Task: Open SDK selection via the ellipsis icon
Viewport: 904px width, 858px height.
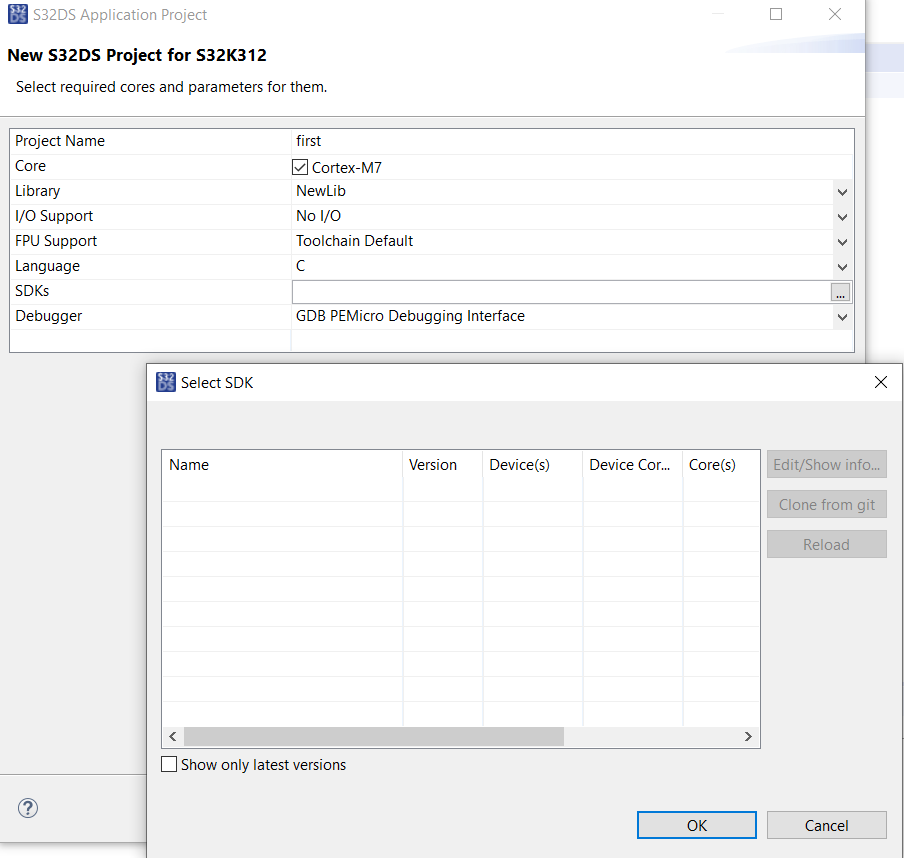Action: [x=840, y=292]
